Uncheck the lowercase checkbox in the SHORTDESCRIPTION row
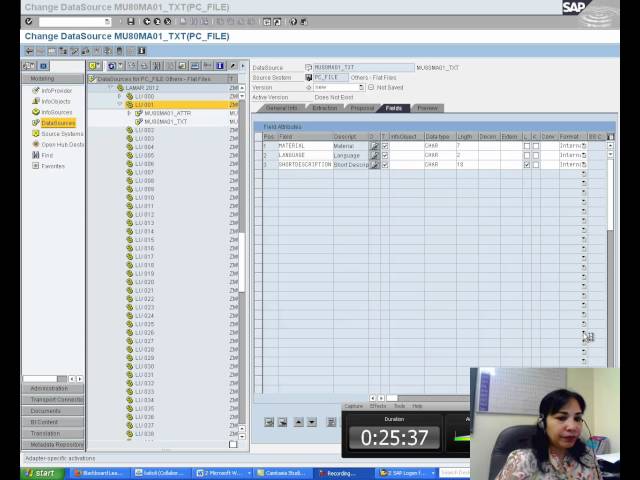The image size is (640, 480). pos(527,164)
